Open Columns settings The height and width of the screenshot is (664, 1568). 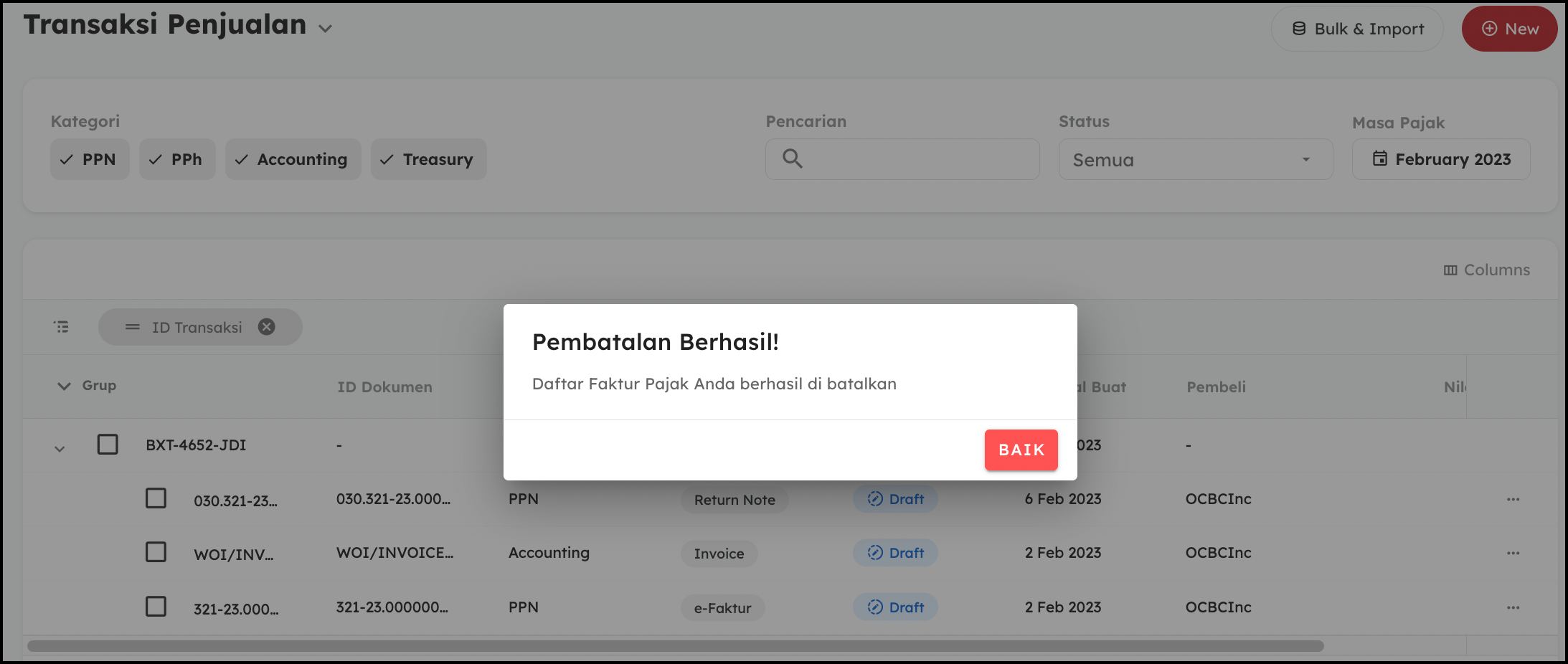[1487, 270]
